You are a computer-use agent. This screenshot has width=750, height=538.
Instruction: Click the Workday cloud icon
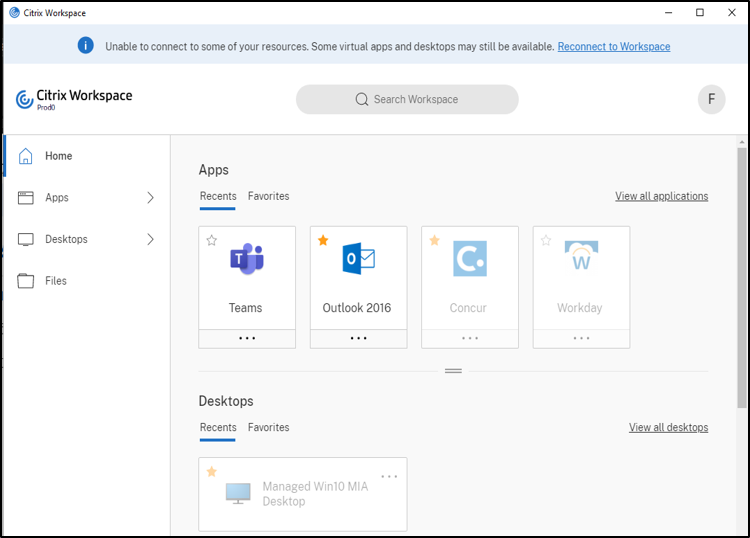coord(580,259)
